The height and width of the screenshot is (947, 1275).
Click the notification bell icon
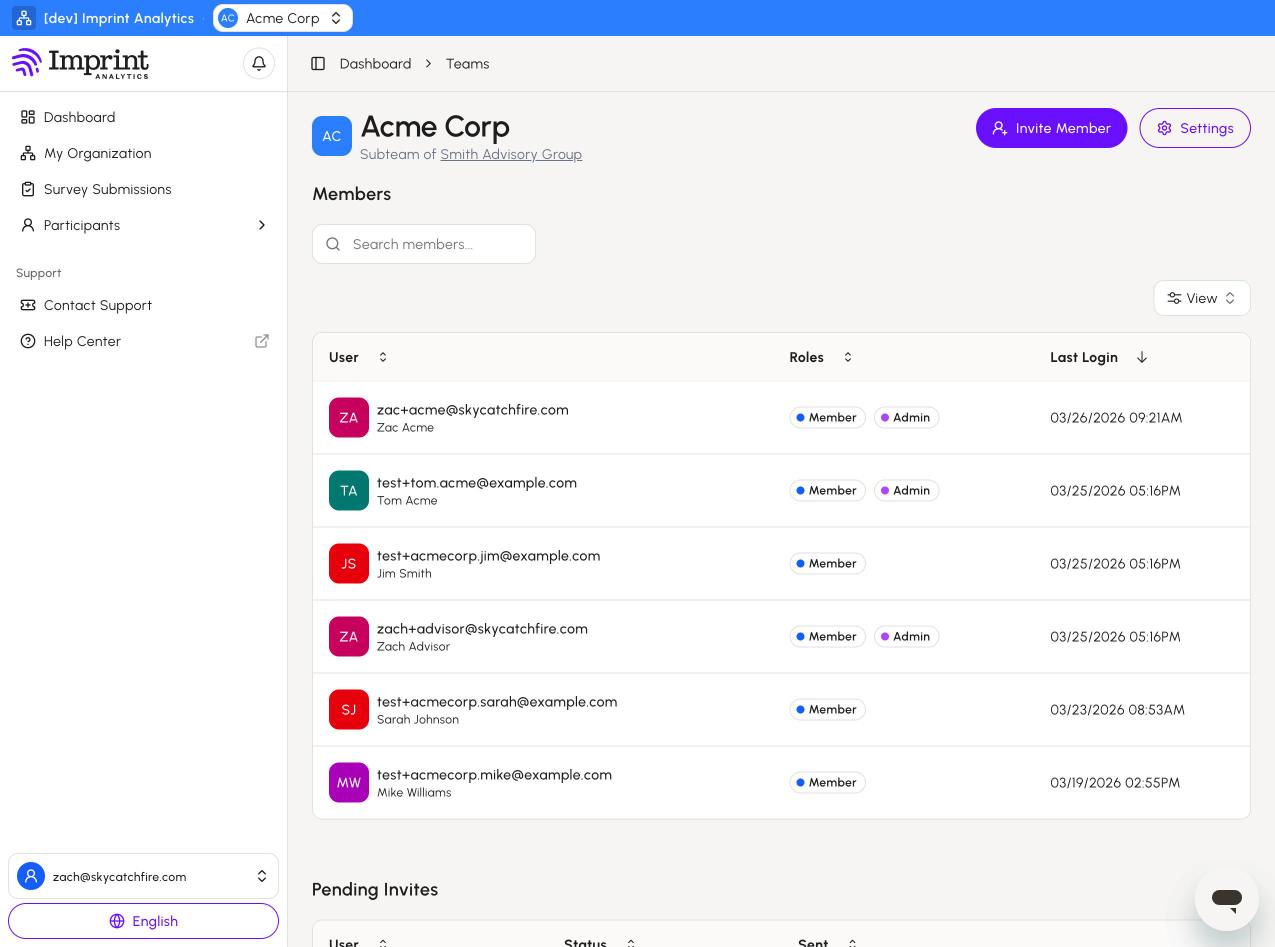[259, 64]
